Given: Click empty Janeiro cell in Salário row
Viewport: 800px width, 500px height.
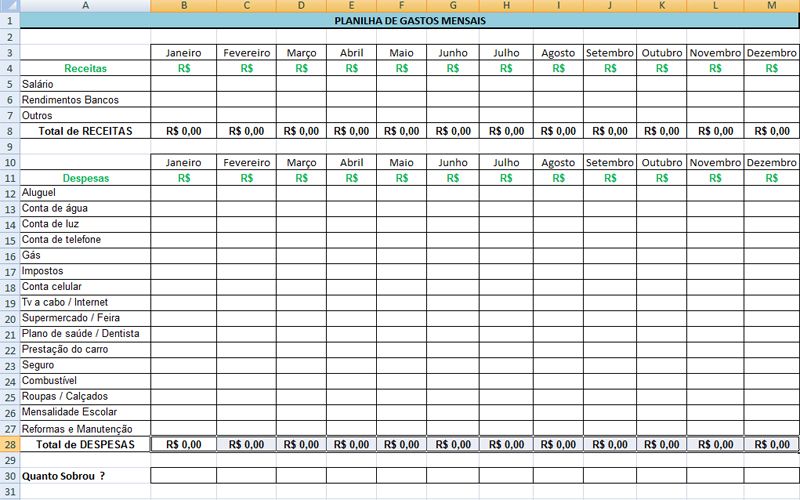Looking at the screenshot, I should [x=184, y=84].
